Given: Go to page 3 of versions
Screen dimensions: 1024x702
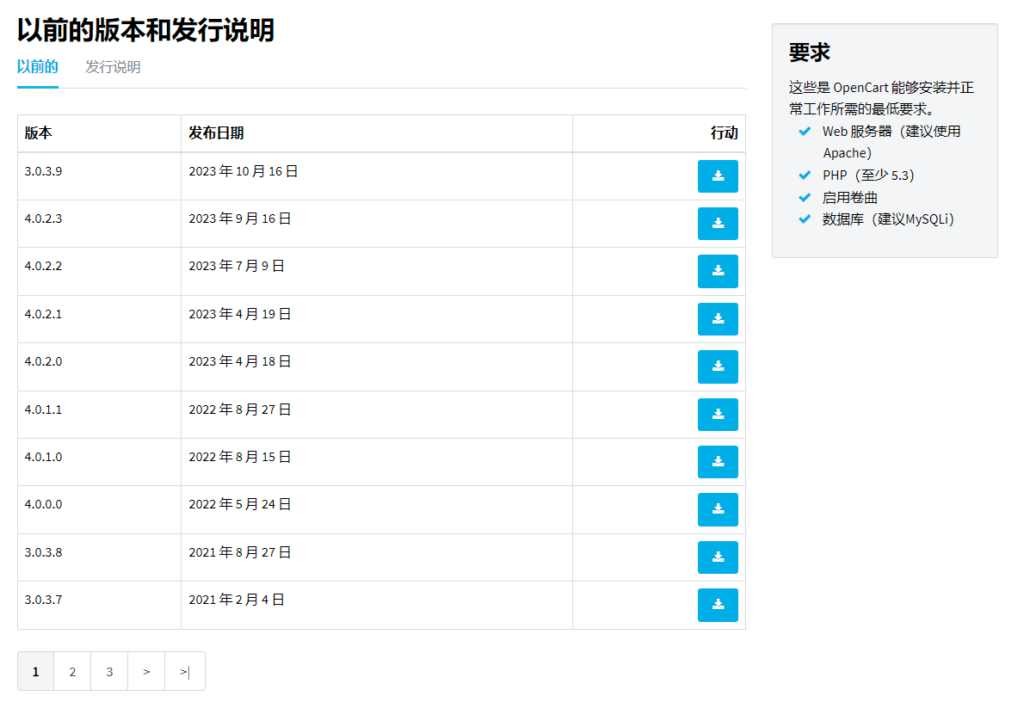Looking at the screenshot, I should point(109,671).
